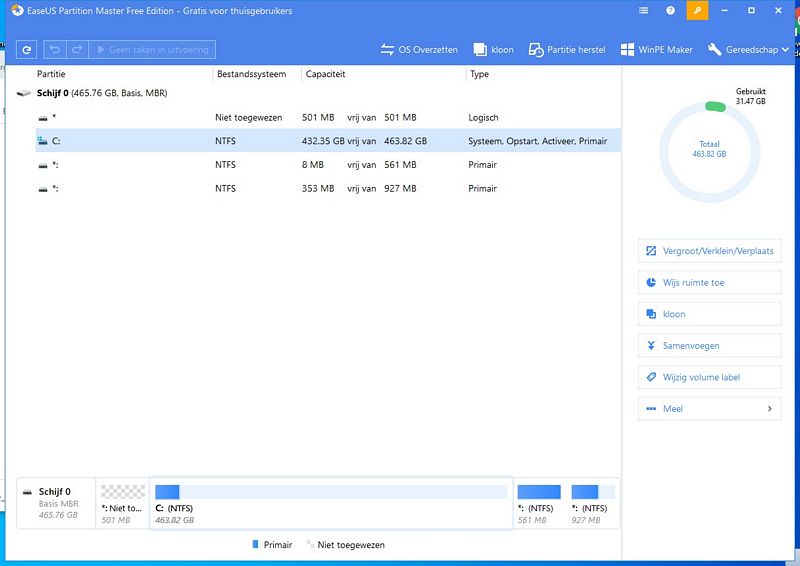Click 'Geen taken in uitvoering' execute button

152,50
